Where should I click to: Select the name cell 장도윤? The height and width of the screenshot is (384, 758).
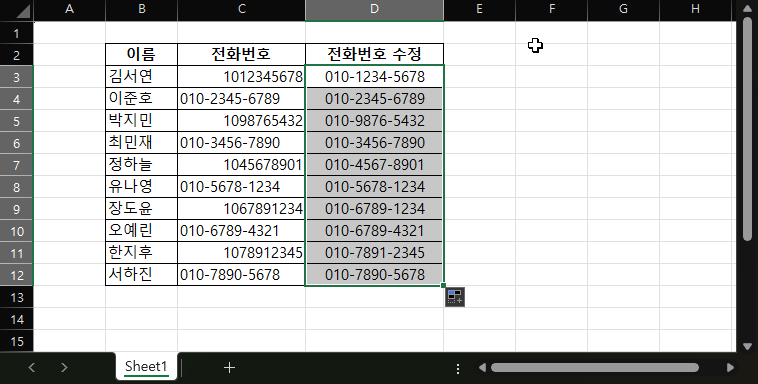click(x=142, y=208)
